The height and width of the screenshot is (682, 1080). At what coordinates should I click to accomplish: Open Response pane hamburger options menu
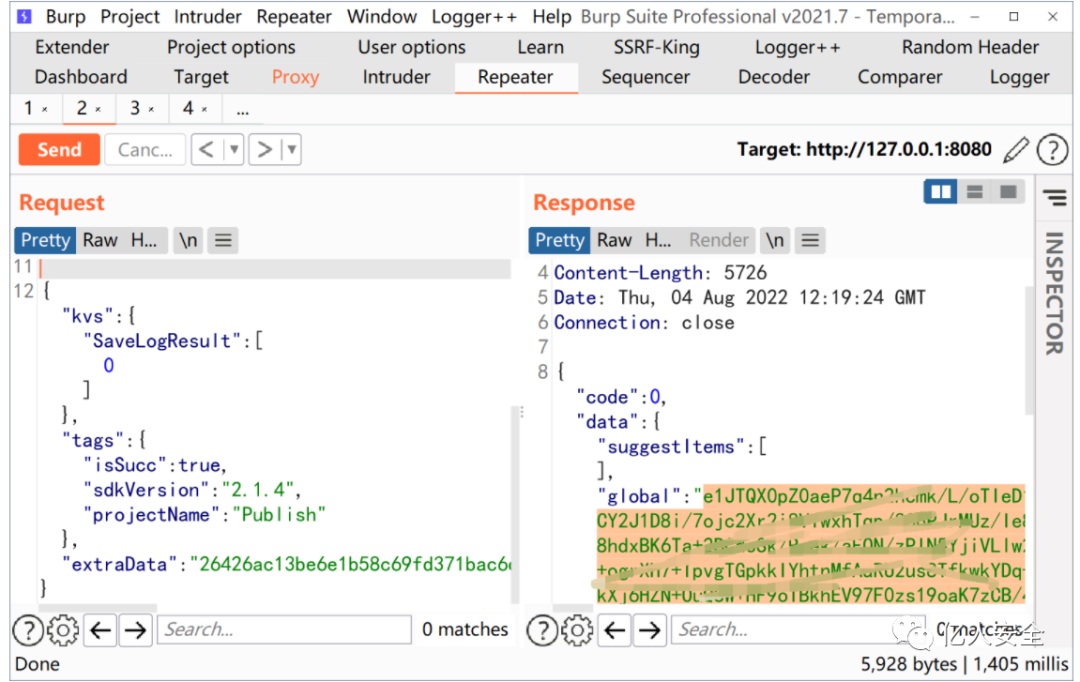pyautogui.click(x=810, y=240)
